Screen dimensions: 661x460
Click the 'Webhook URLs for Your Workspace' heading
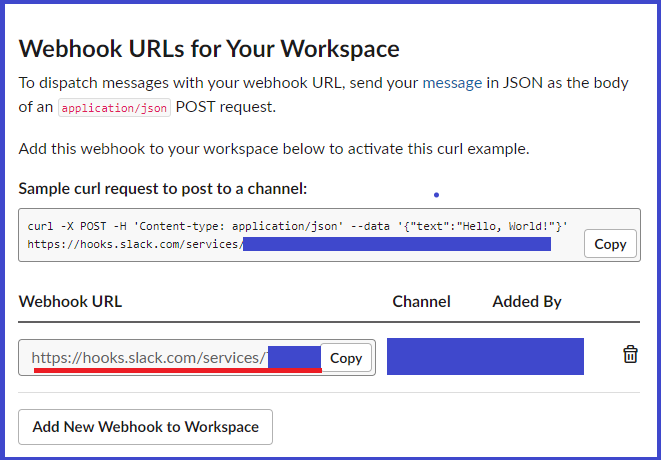tap(209, 49)
